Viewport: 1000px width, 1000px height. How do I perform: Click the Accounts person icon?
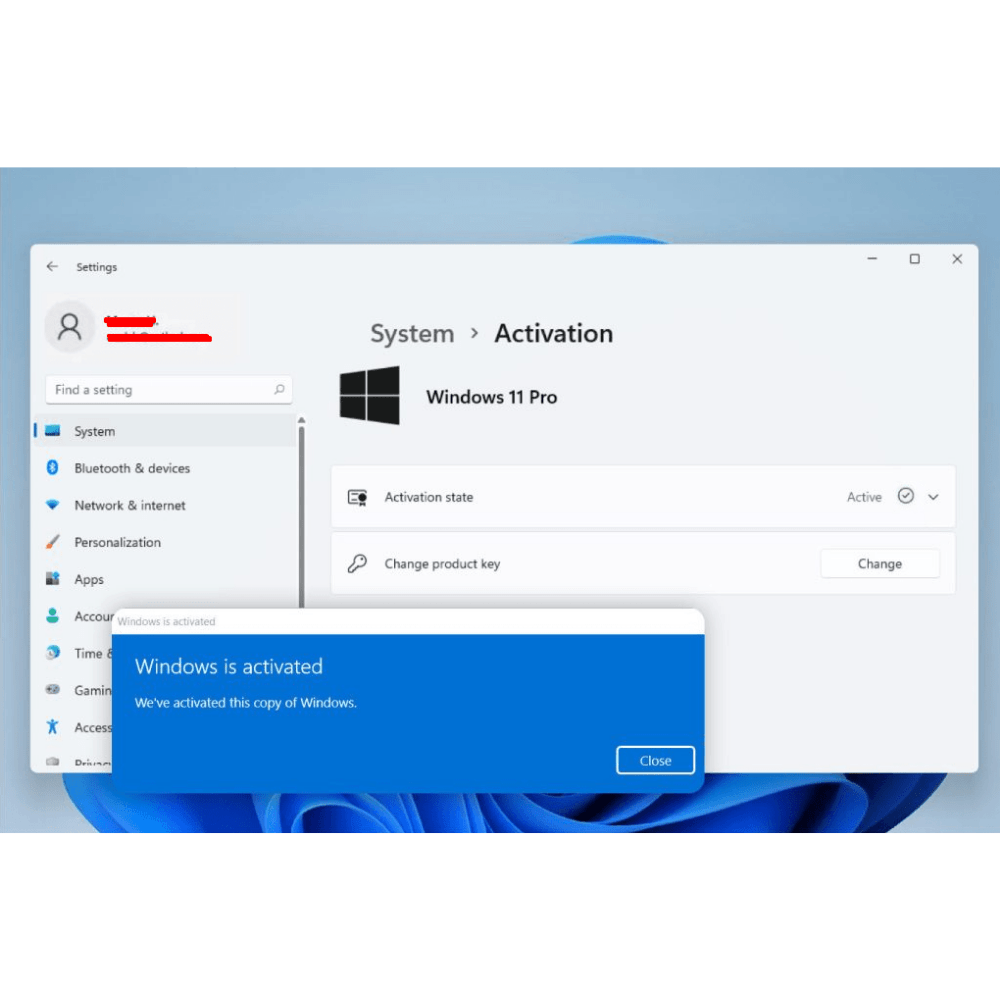(x=53, y=615)
